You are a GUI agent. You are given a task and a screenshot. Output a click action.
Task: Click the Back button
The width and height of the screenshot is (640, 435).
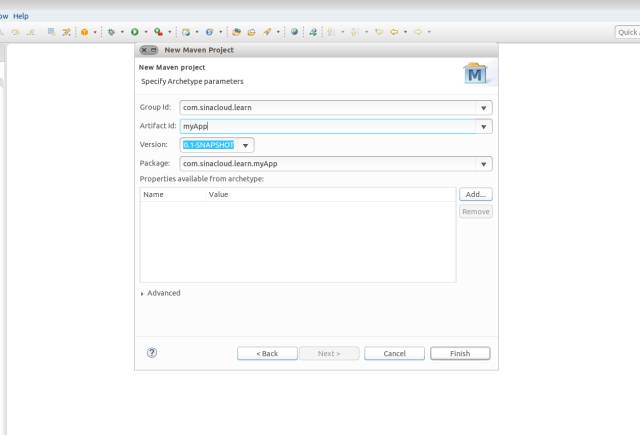pos(267,353)
